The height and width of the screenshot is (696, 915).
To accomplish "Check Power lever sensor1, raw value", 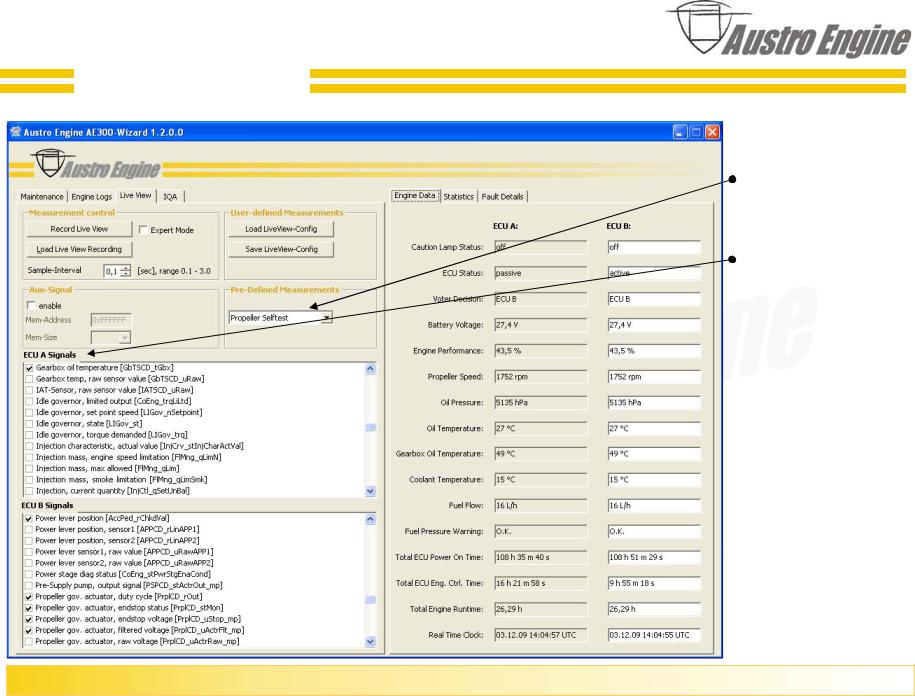I will (x=29, y=552).
